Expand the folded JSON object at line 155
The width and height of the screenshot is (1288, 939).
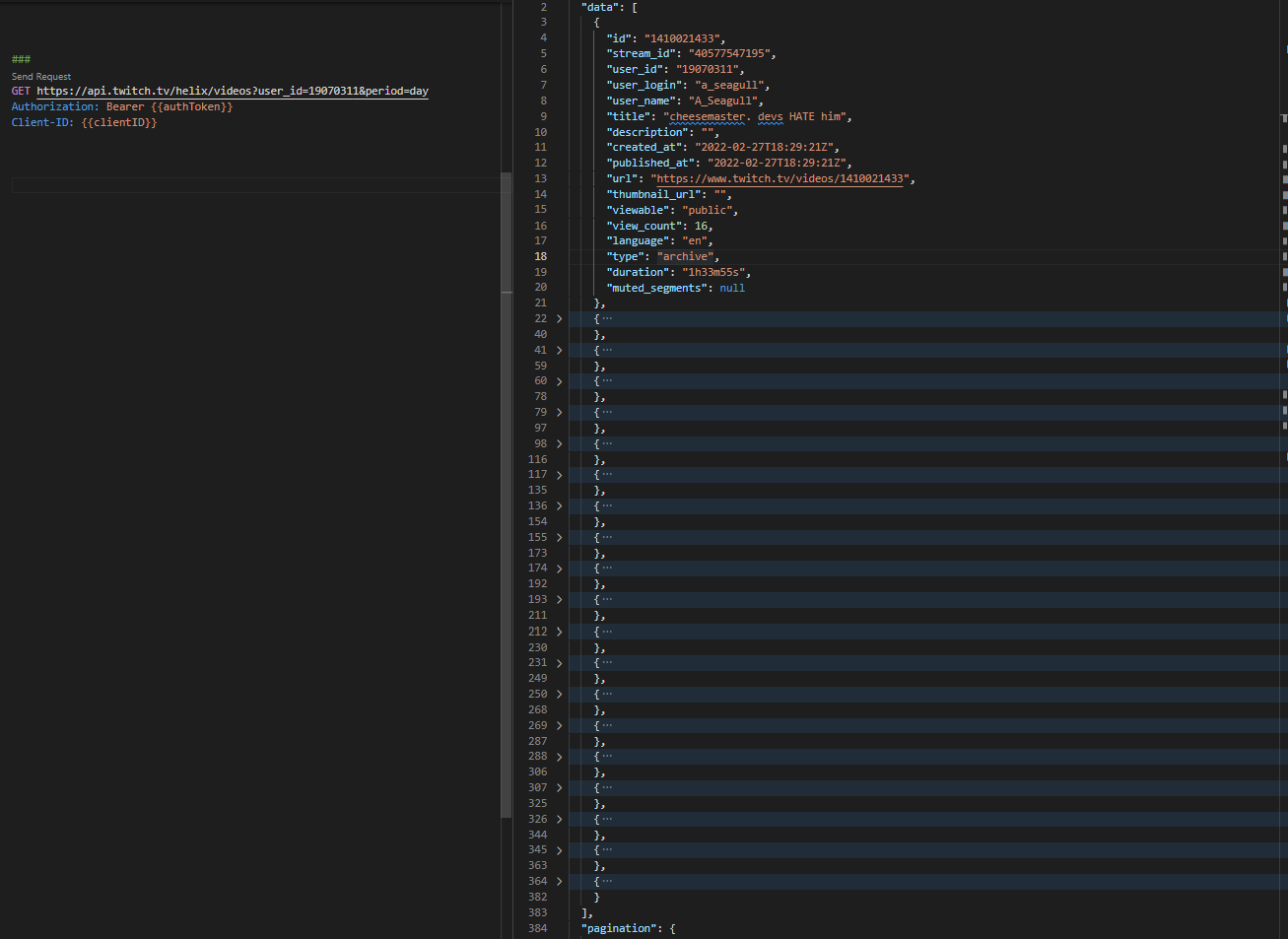click(x=559, y=537)
